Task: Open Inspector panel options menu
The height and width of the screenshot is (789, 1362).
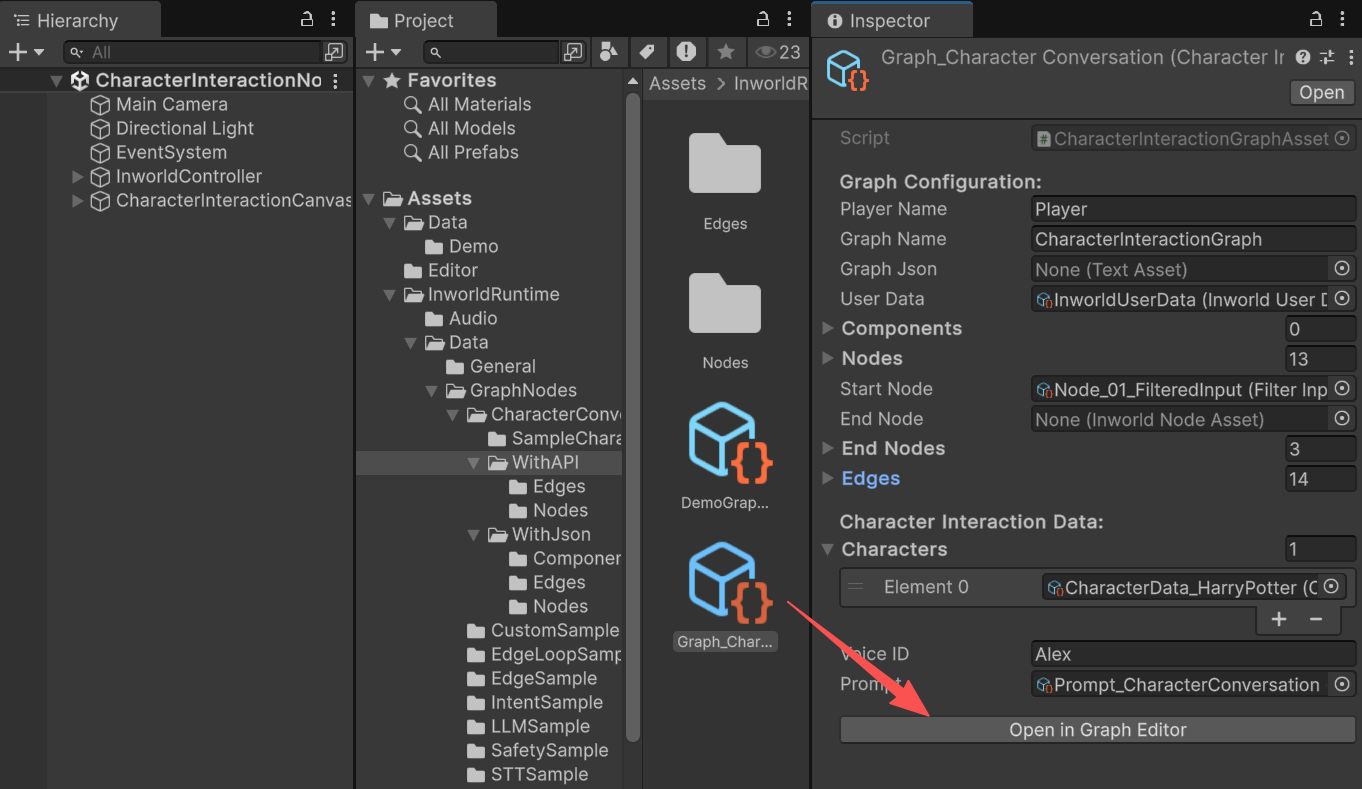Action: (x=1342, y=19)
